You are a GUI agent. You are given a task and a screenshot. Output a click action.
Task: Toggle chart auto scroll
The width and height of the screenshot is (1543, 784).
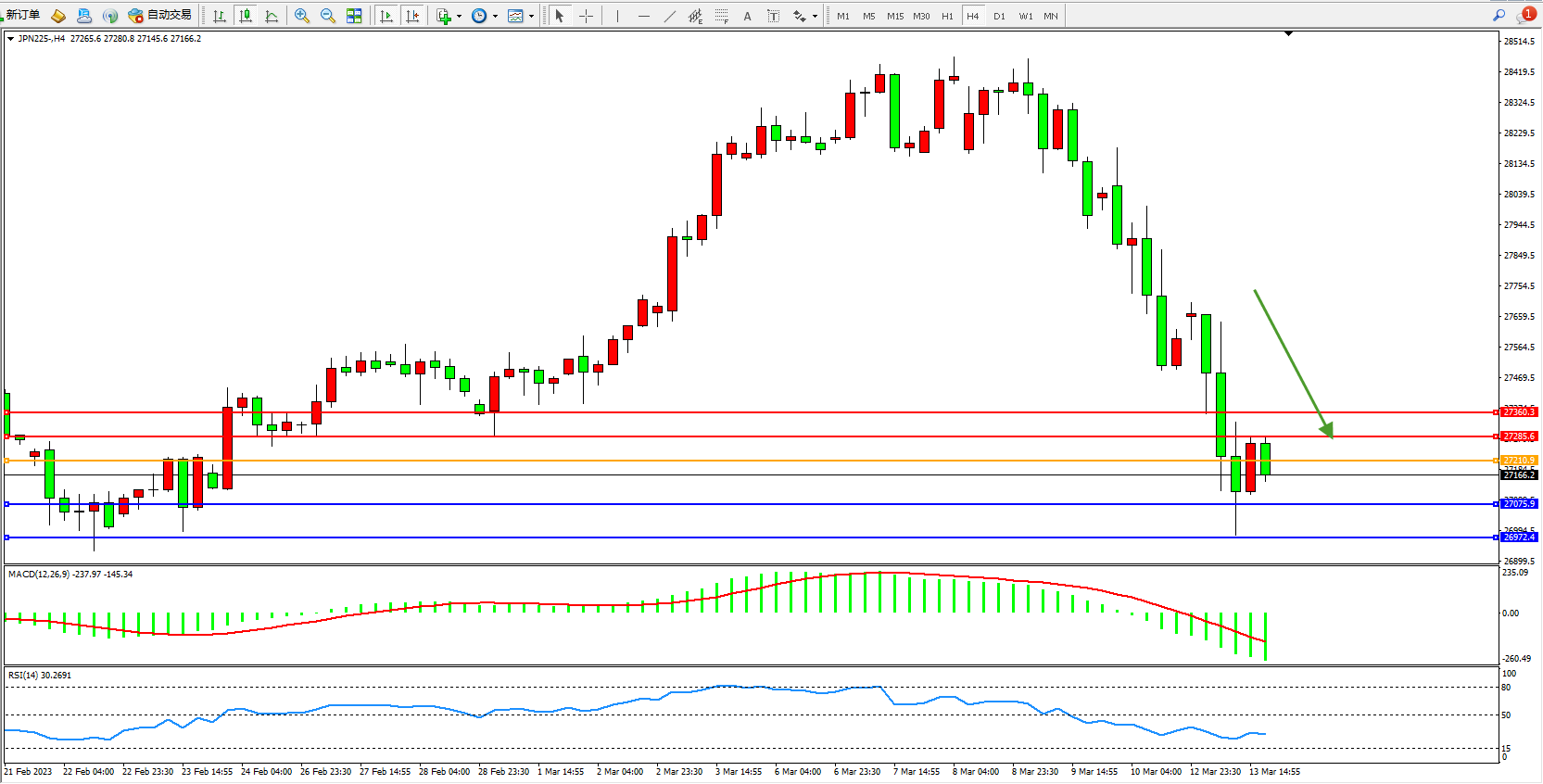point(386,16)
